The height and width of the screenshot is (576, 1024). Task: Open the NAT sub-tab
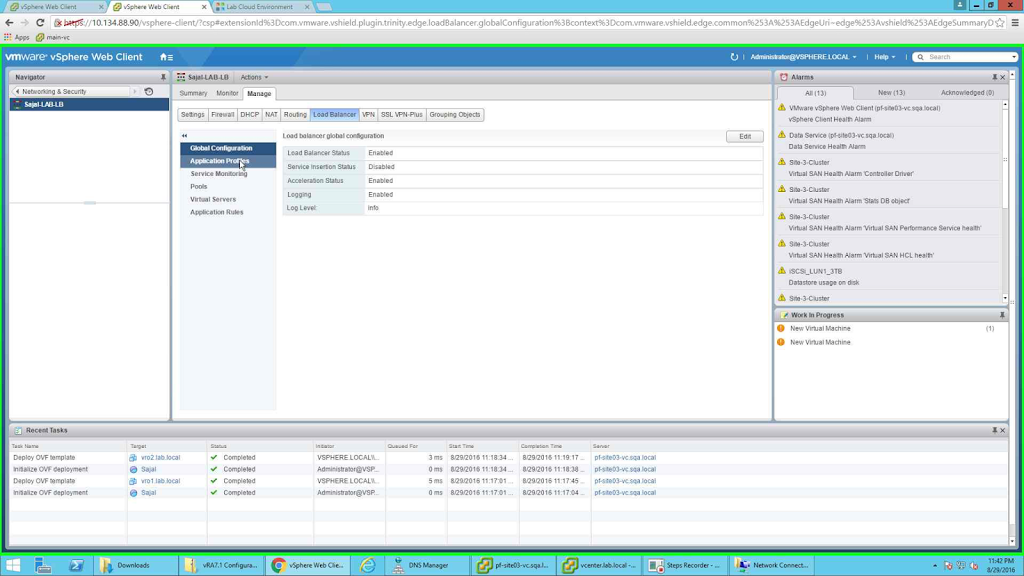[x=271, y=114]
